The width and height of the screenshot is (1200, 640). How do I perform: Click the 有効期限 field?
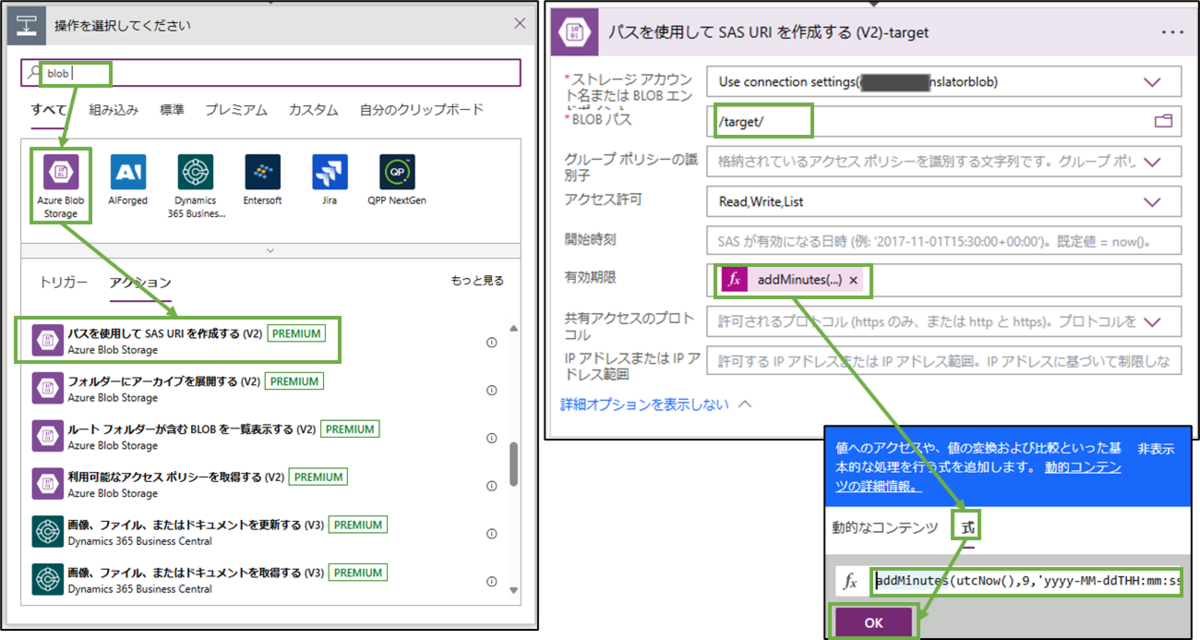pyautogui.click(x=944, y=281)
